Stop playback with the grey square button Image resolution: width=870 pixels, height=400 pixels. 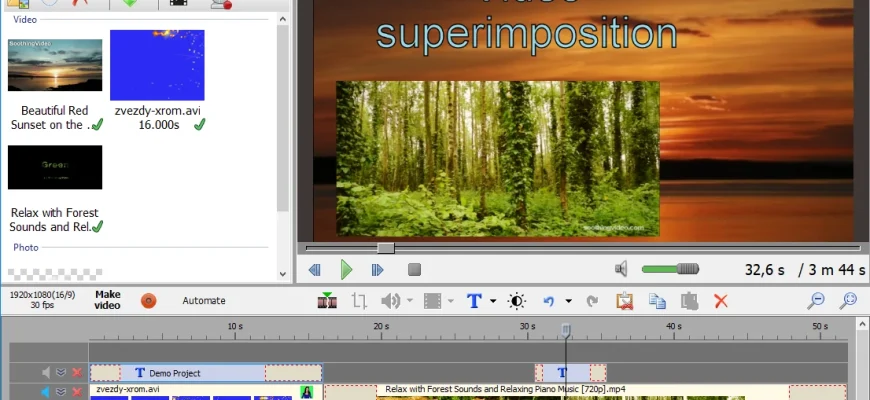tap(414, 270)
